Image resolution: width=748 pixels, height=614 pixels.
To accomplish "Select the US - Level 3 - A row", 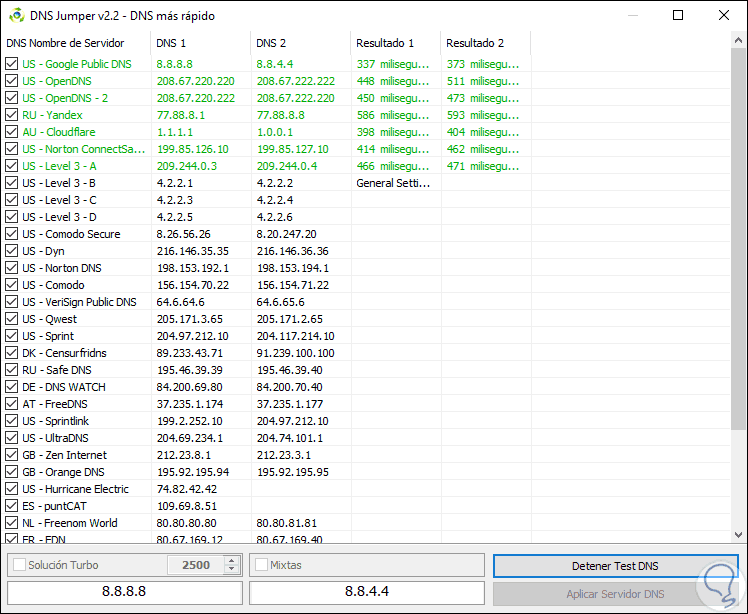I will [59, 166].
